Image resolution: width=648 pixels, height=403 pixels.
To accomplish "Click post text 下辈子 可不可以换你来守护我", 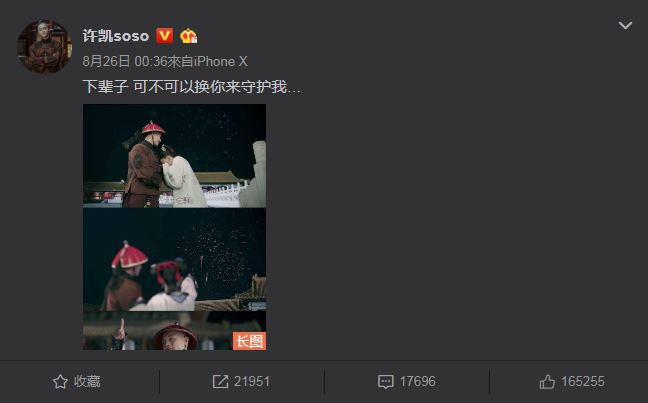I will pos(191,87).
